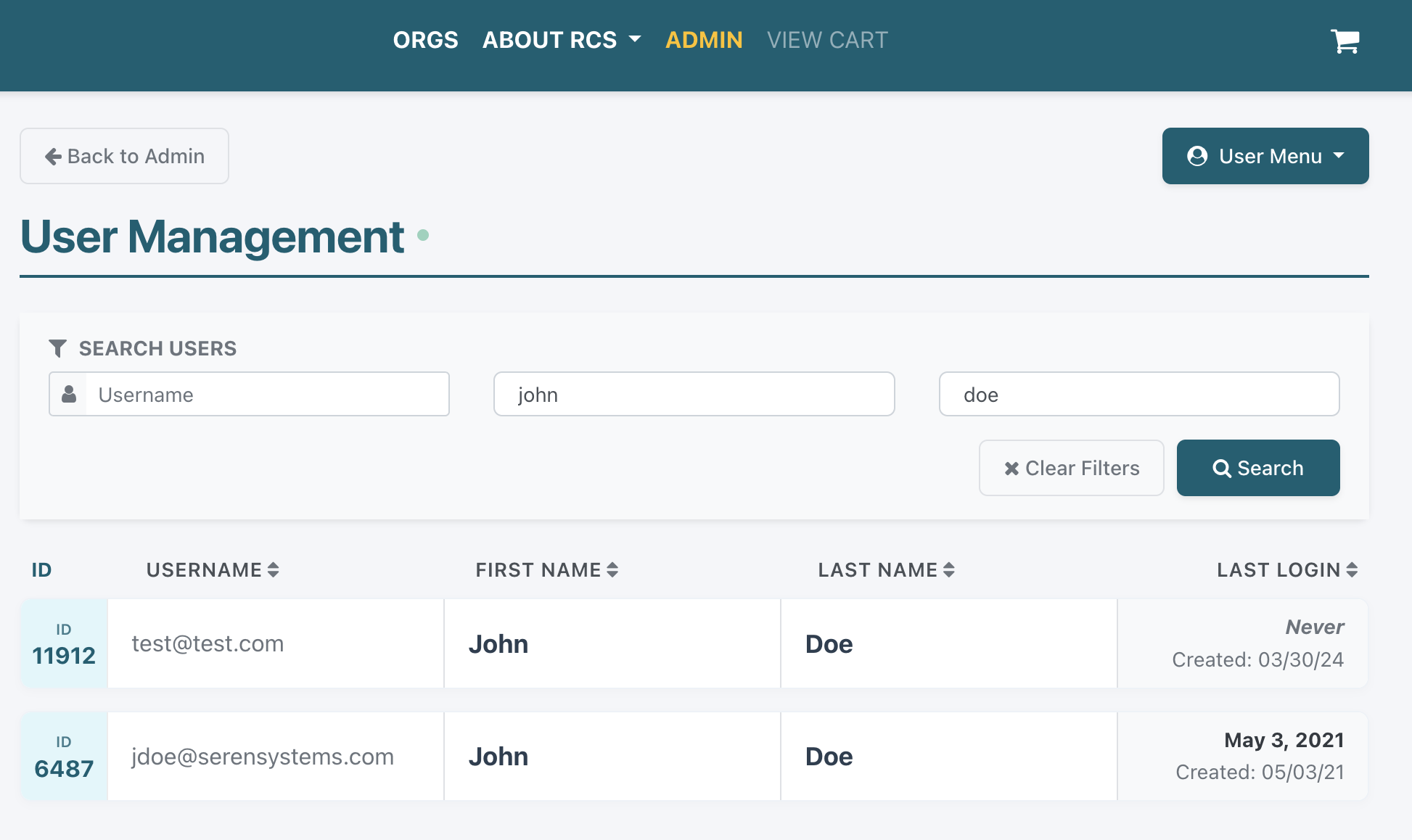
Task: Click the last name field containing doe
Action: [x=1139, y=394]
